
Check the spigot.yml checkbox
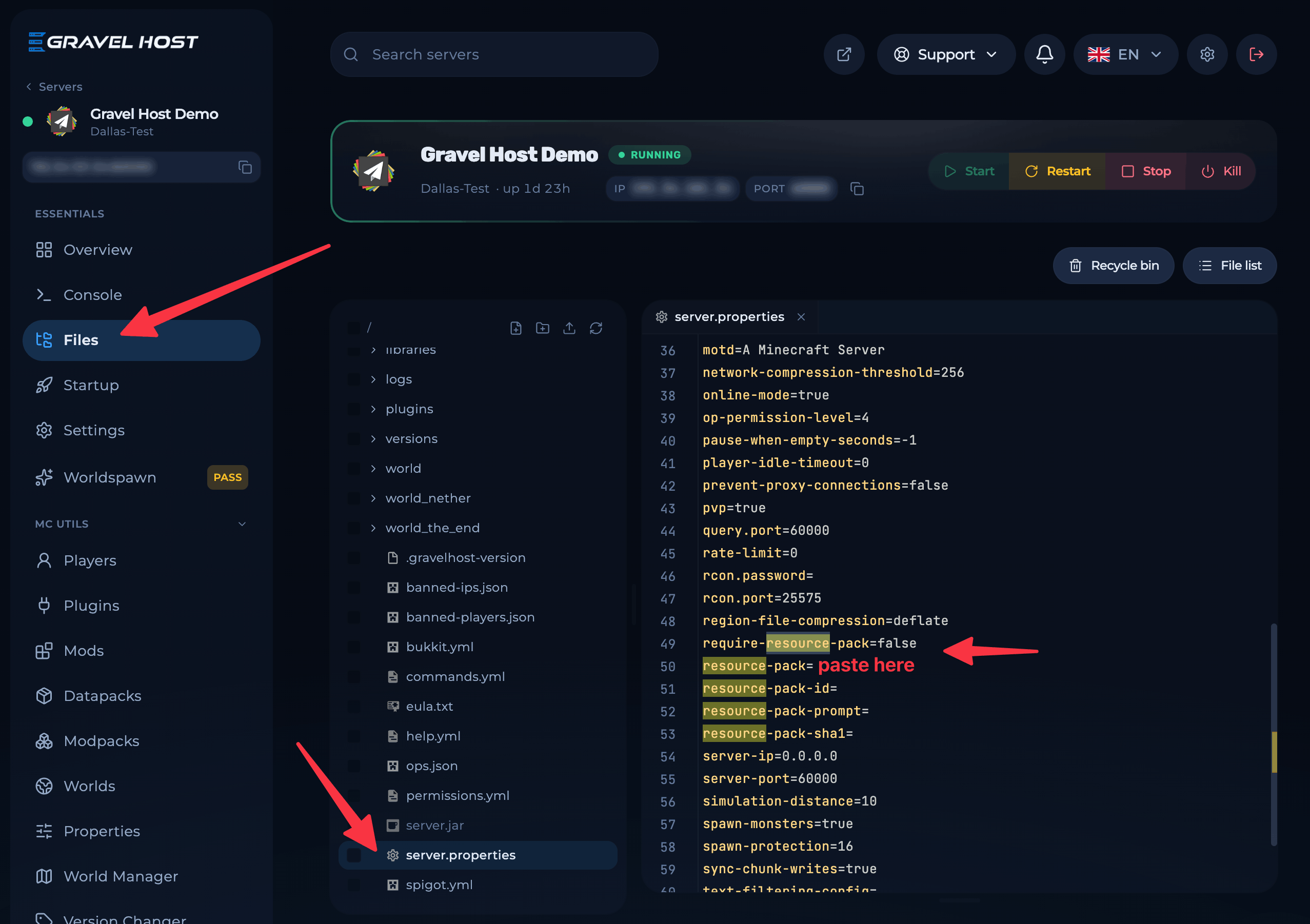[354, 885]
